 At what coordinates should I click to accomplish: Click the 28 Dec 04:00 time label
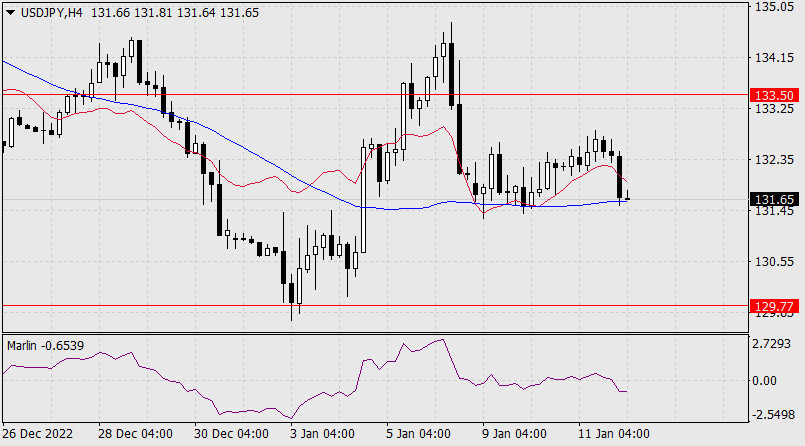(136, 435)
